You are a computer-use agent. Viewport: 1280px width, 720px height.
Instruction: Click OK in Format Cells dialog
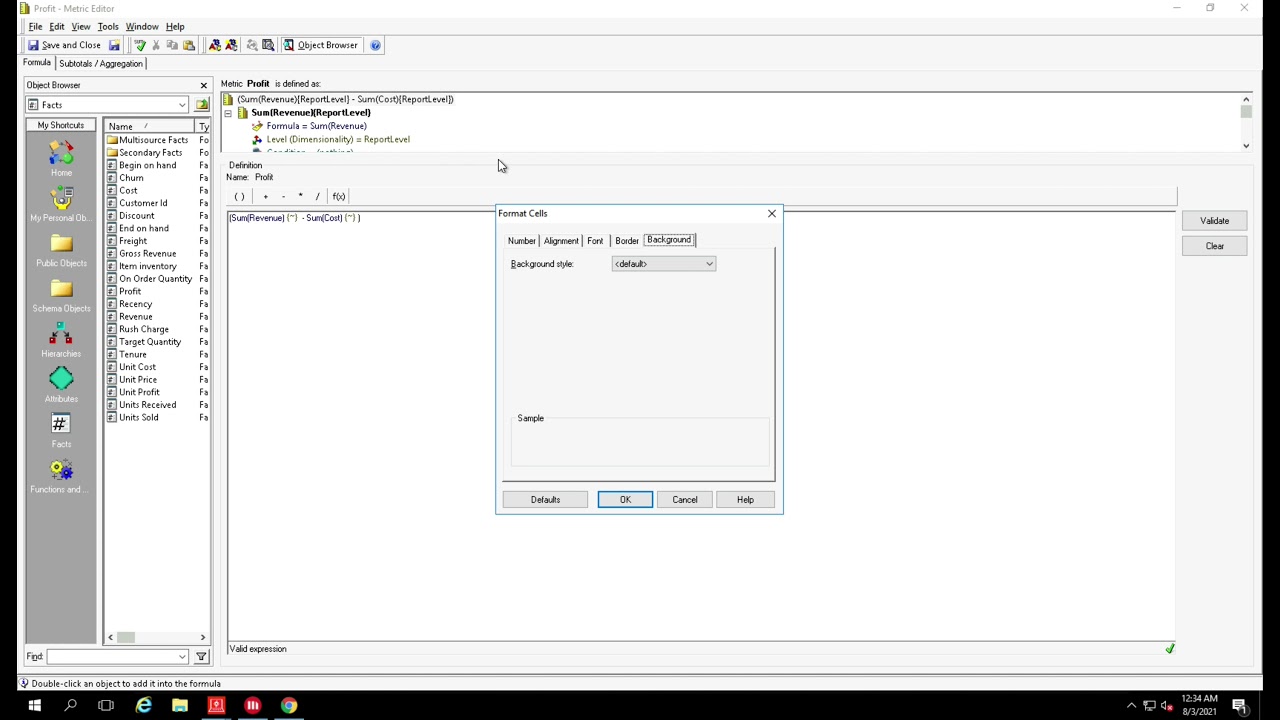click(x=625, y=500)
